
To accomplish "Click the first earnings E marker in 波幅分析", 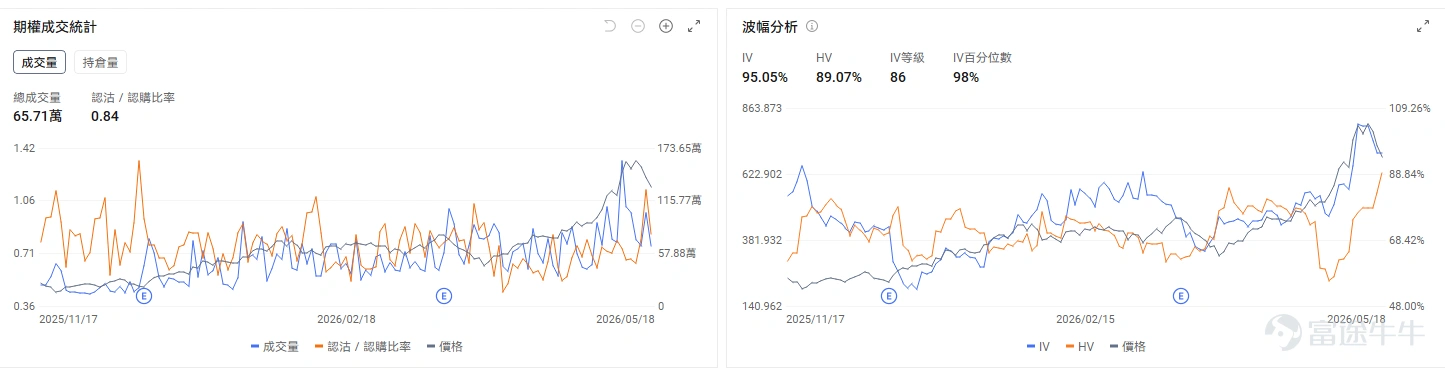I will coord(888,296).
